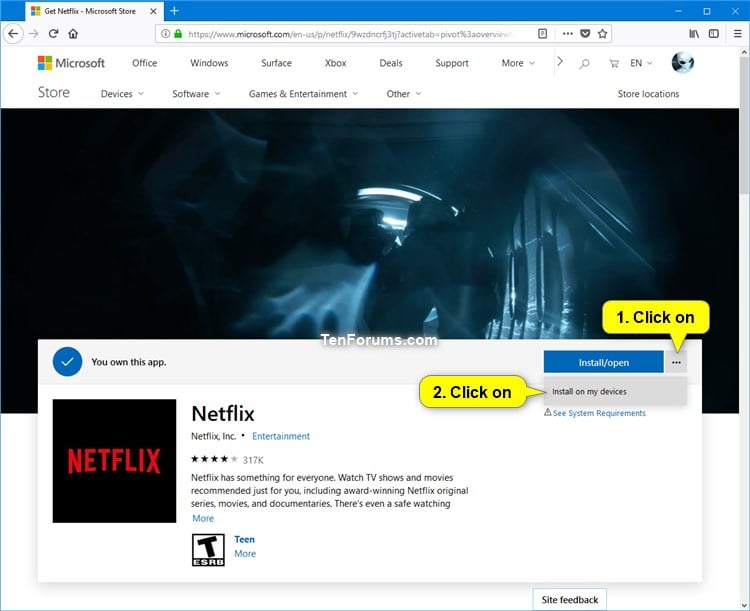Open the EN language dropdown
This screenshot has width=750, height=611.
point(641,63)
